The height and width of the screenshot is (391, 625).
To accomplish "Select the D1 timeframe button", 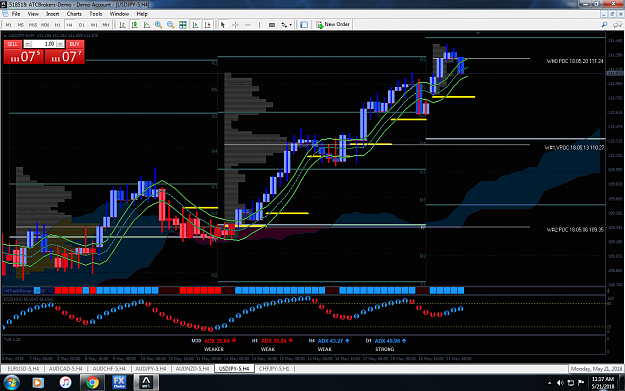I will tap(82, 25).
